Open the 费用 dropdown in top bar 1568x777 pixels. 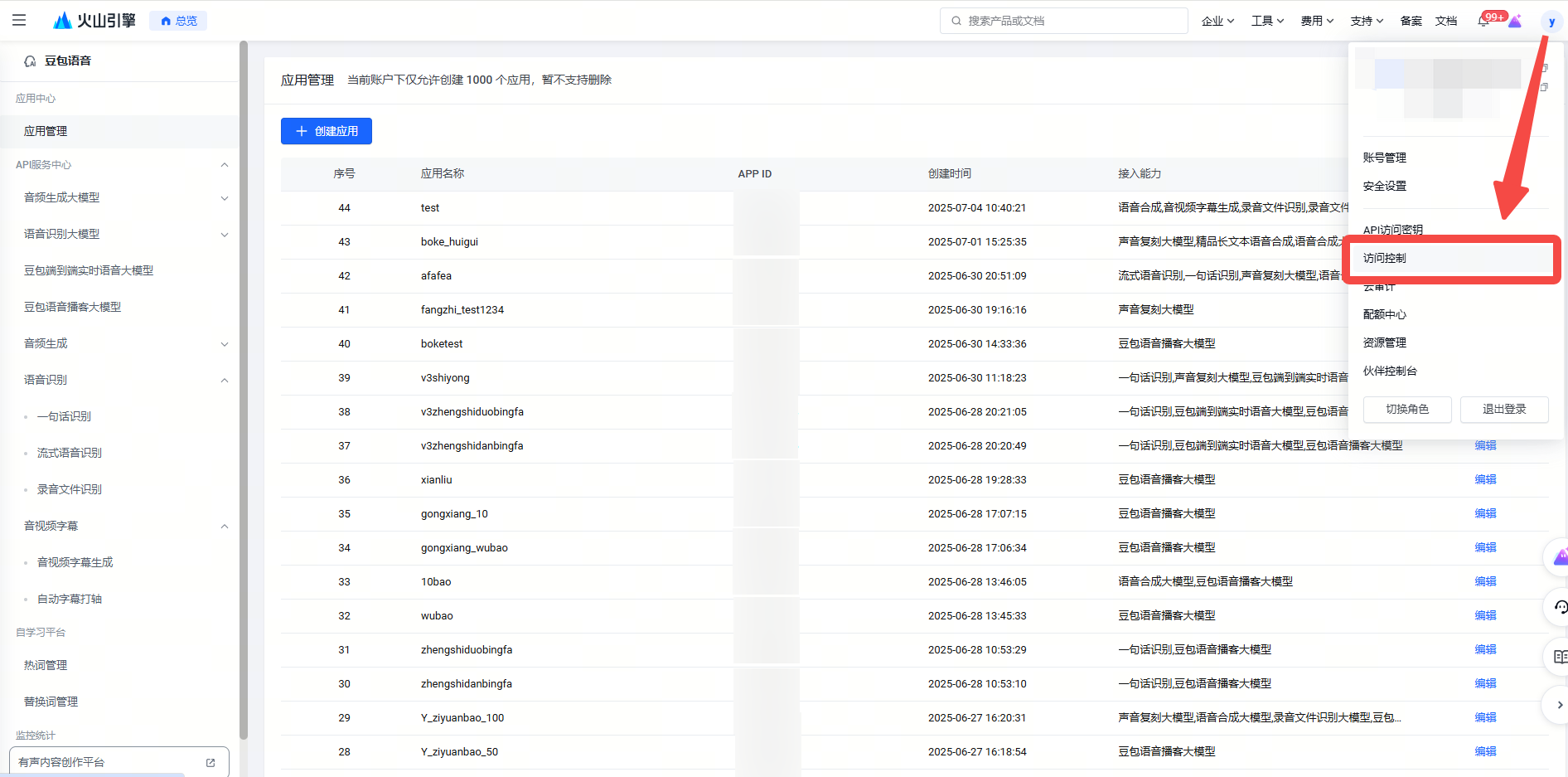pyautogui.click(x=1316, y=21)
